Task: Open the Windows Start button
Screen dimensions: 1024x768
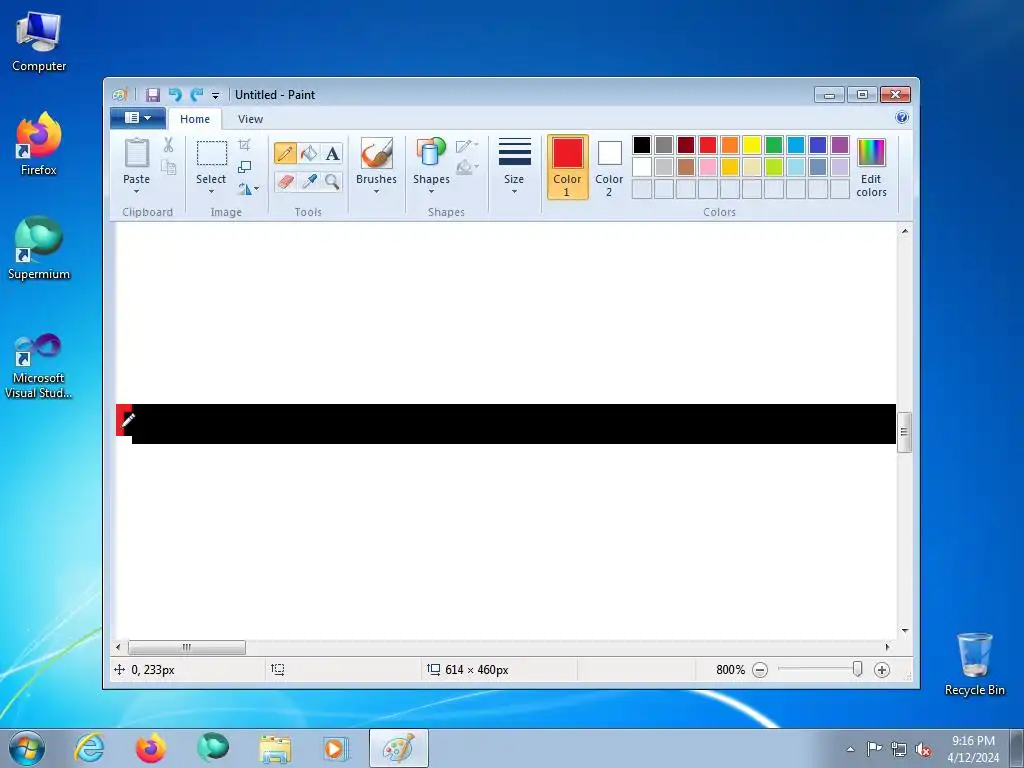Action: coord(27,748)
